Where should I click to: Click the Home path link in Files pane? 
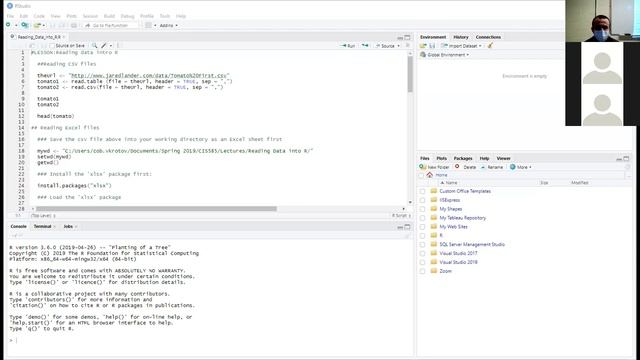tap(441, 175)
